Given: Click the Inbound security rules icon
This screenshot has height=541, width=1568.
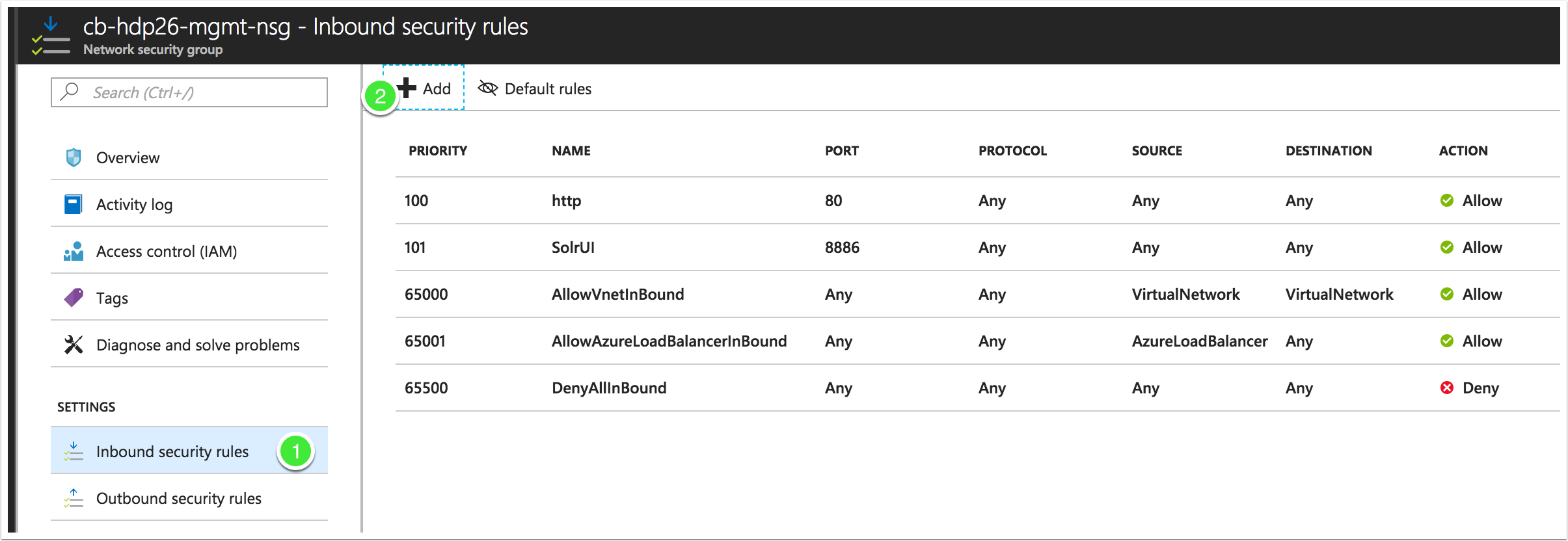Looking at the screenshot, I should (74, 451).
